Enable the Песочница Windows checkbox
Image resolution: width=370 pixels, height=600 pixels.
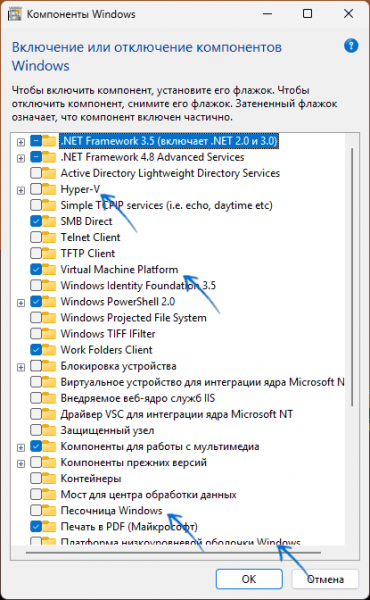(36, 510)
